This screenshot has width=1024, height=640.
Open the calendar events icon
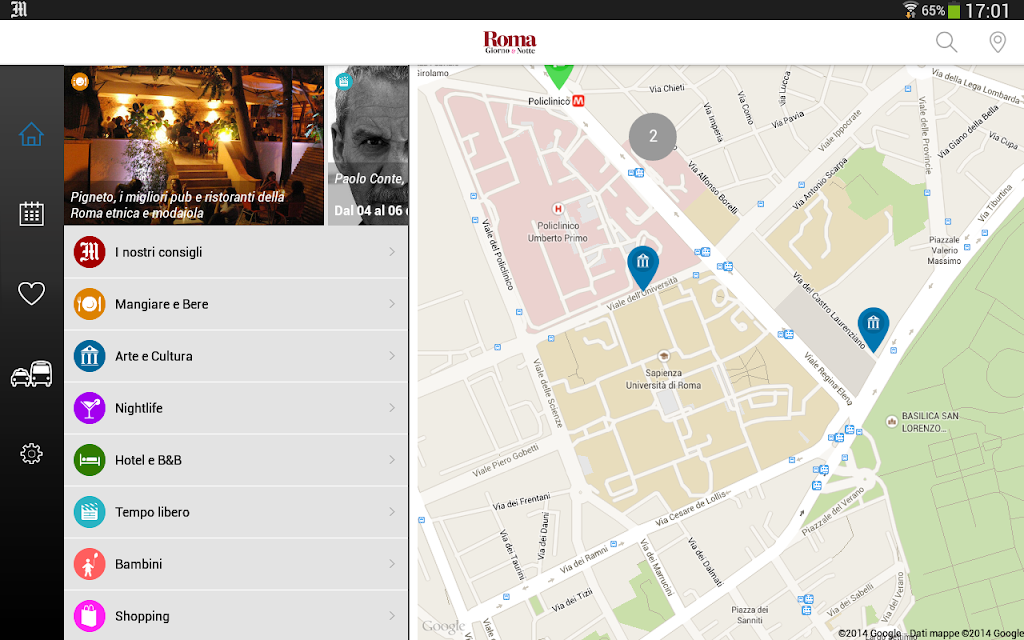tap(31, 214)
